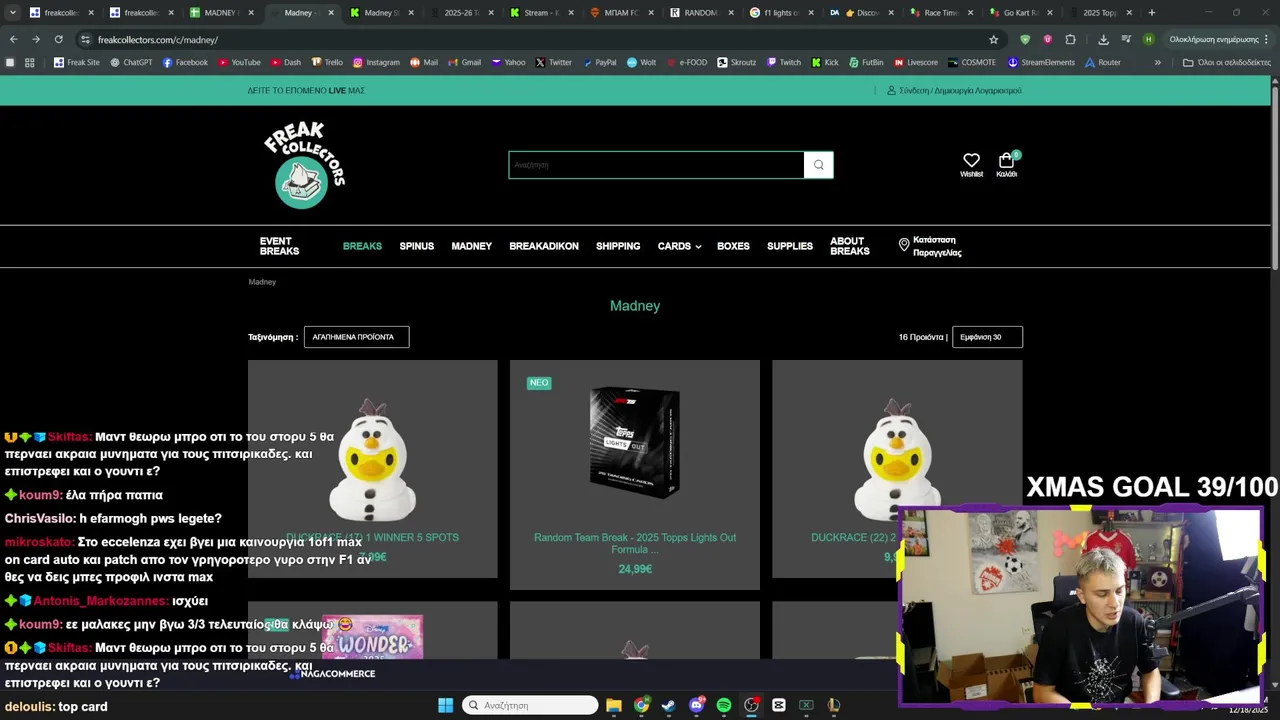This screenshot has width=1280, height=720.
Task: Open the ABOUT BREAKS menu item
Action: tap(849, 246)
